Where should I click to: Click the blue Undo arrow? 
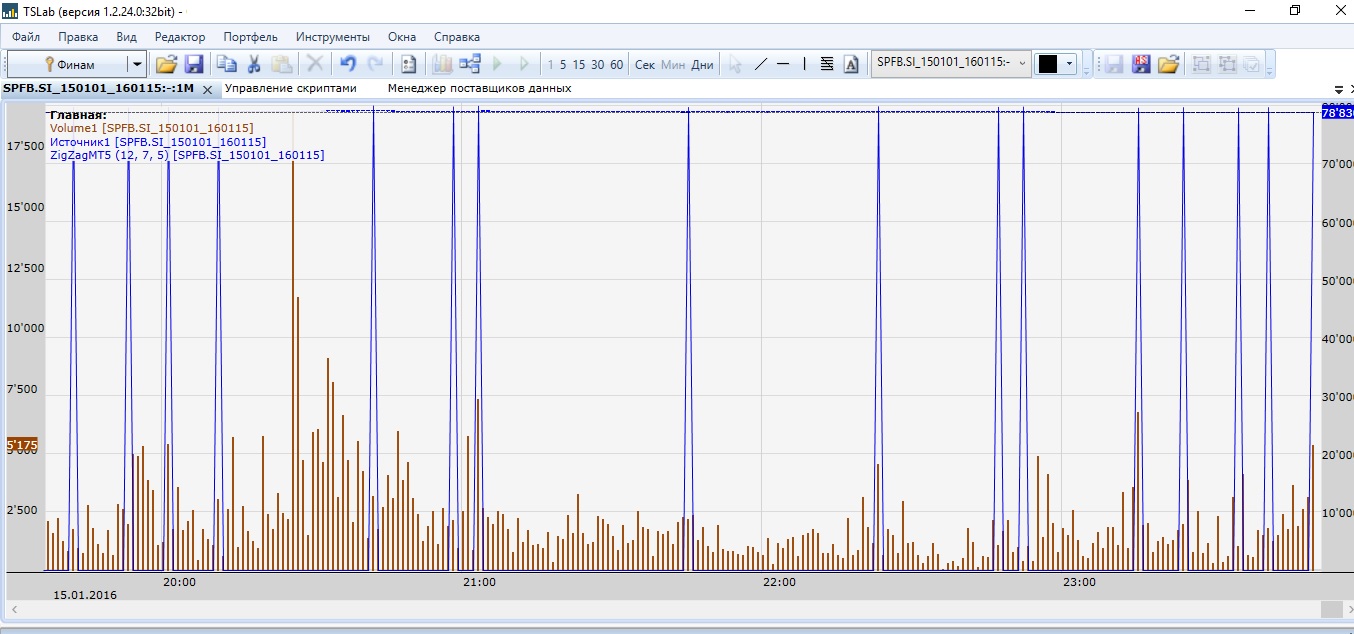pos(347,64)
